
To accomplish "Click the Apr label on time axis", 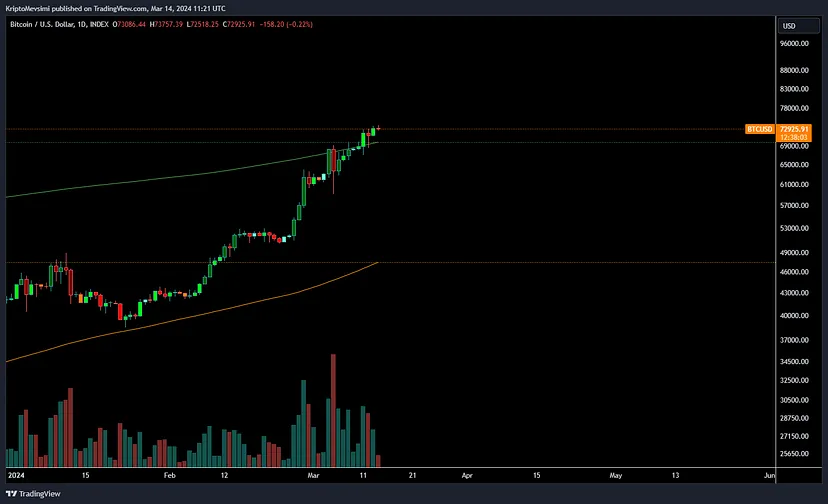I will (x=467, y=475).
